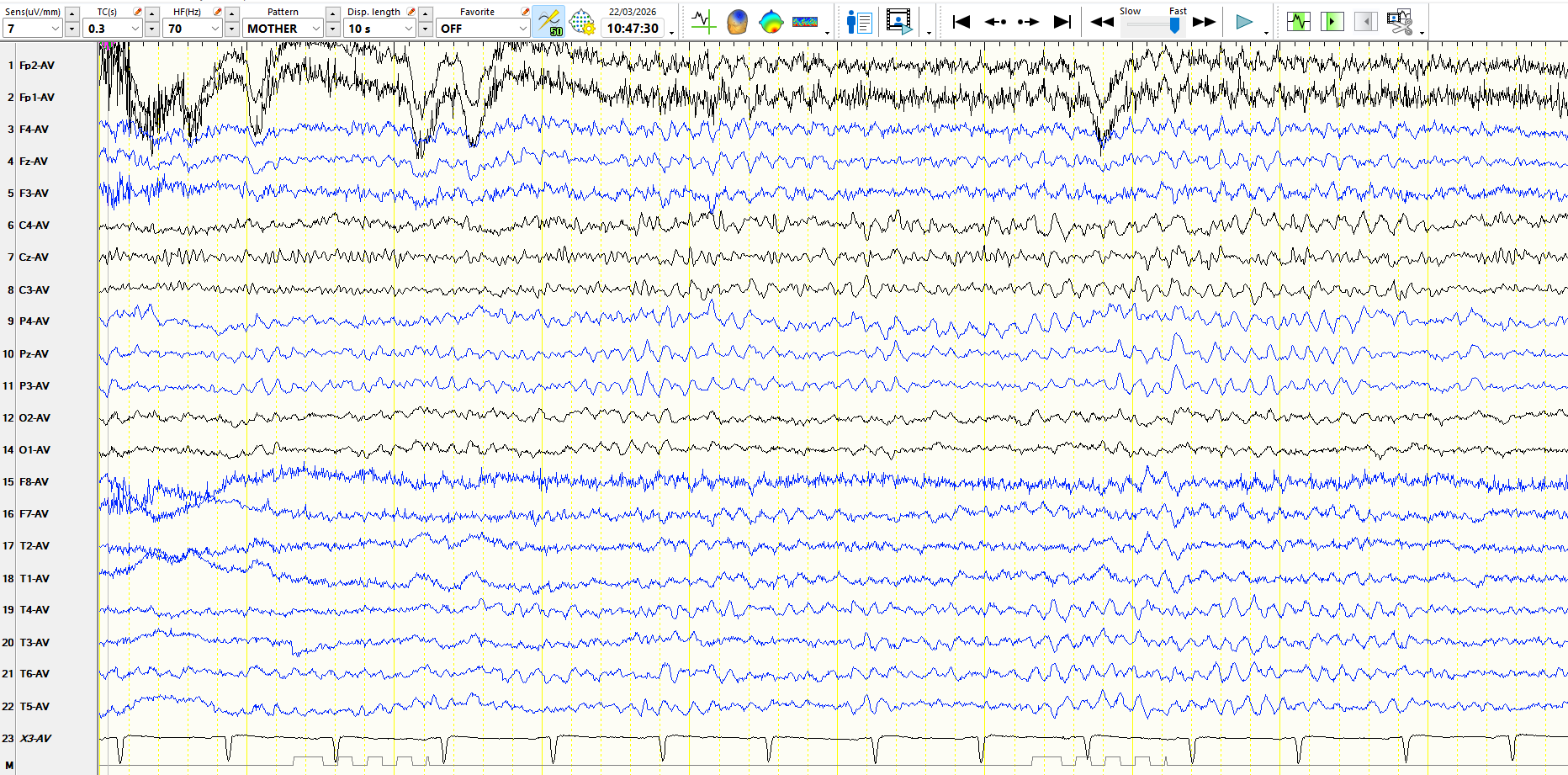Open the video clip cutting tool
Screen dimensions: 1568x775
coord(1400,22)
